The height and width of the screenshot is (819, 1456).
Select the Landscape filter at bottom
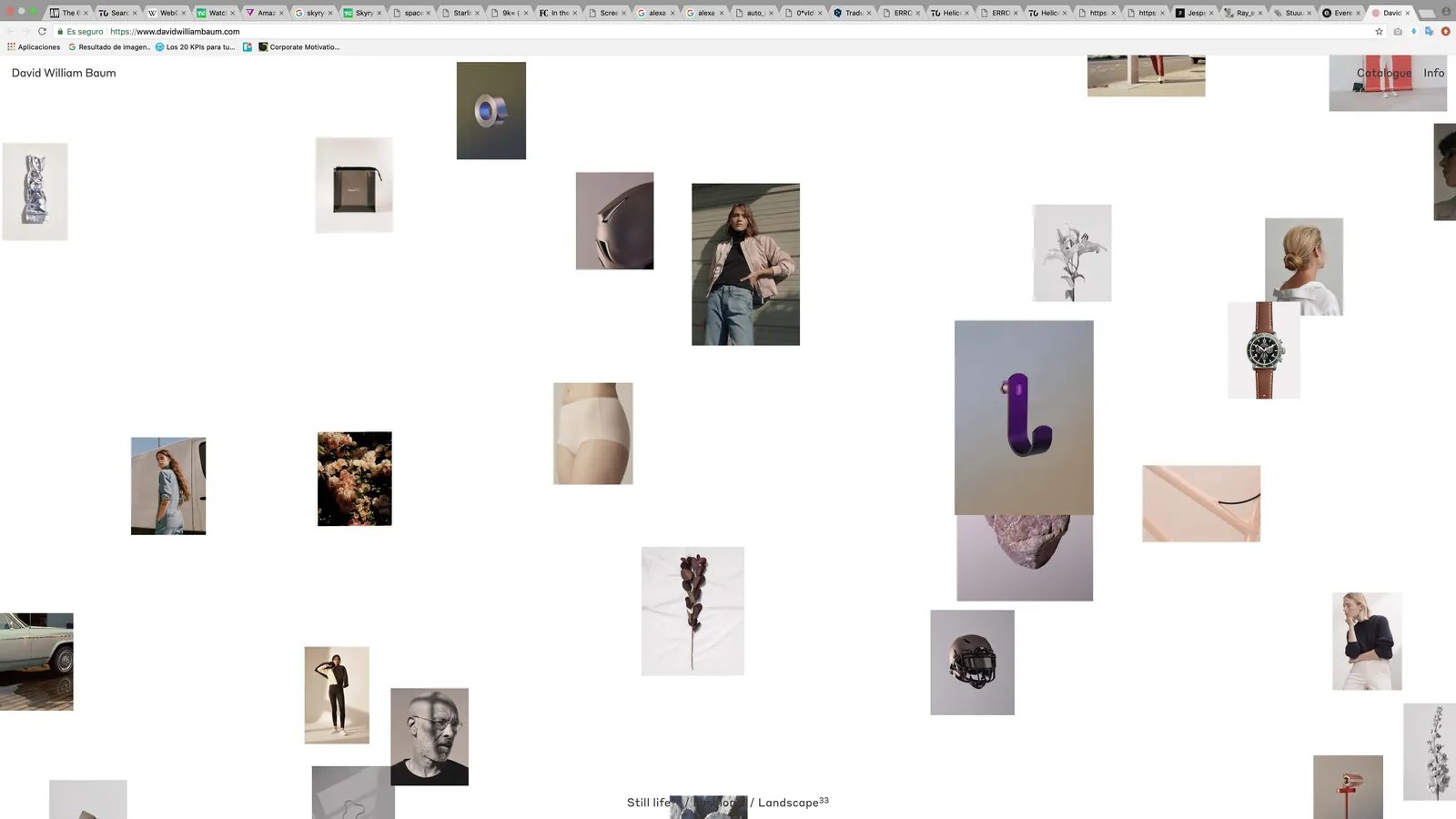788,803
